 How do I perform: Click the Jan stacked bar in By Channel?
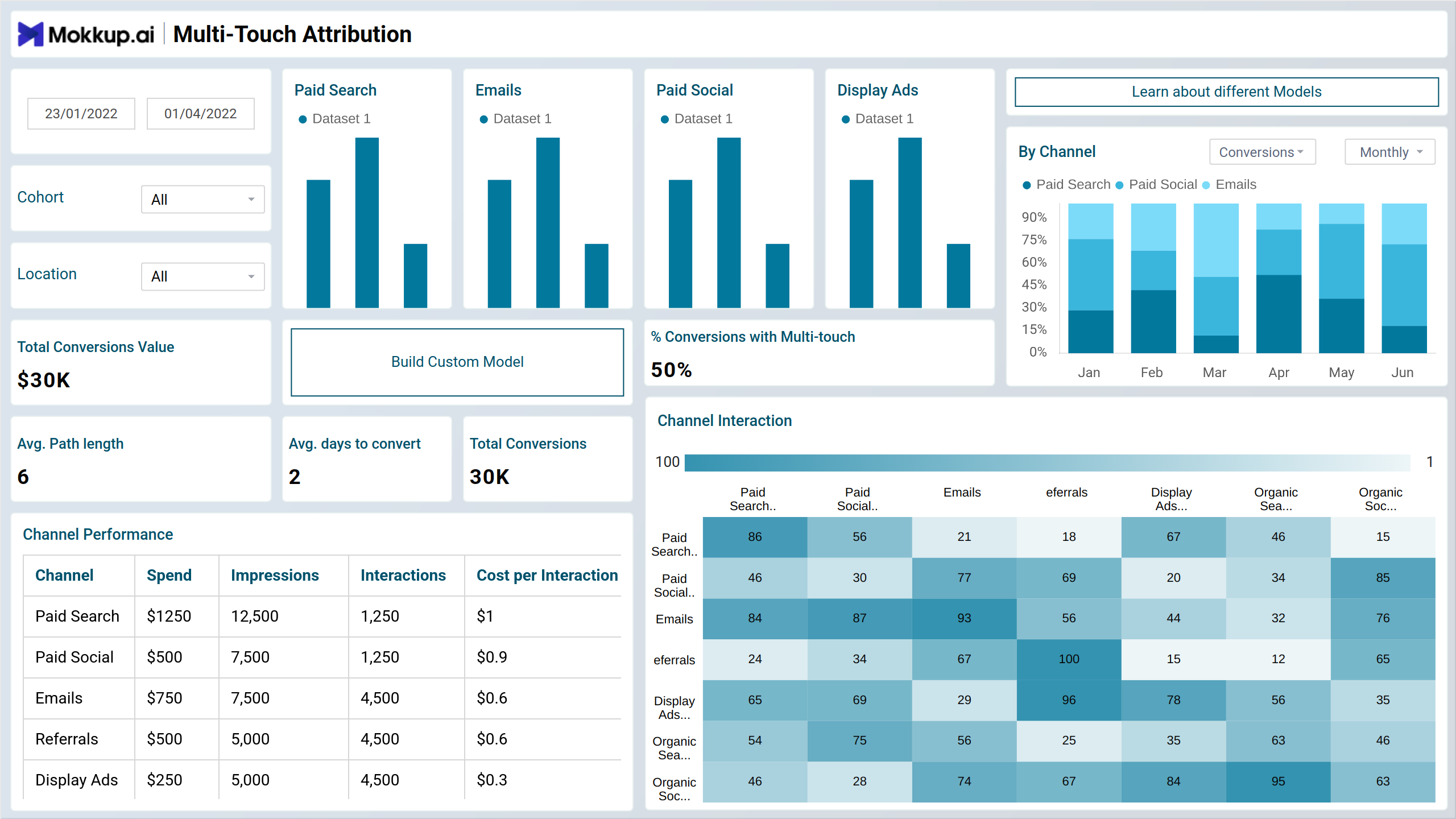click(1090, 278)
